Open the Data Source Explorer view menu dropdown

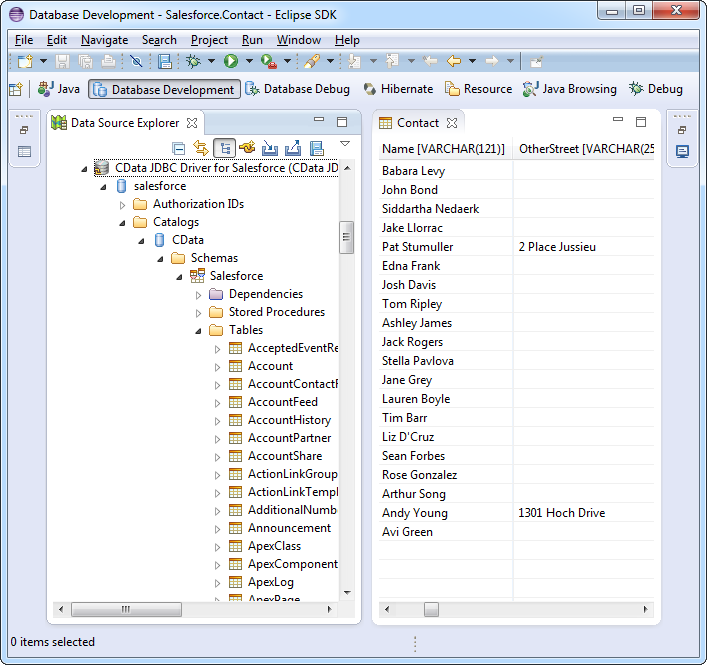coord(345,144)
